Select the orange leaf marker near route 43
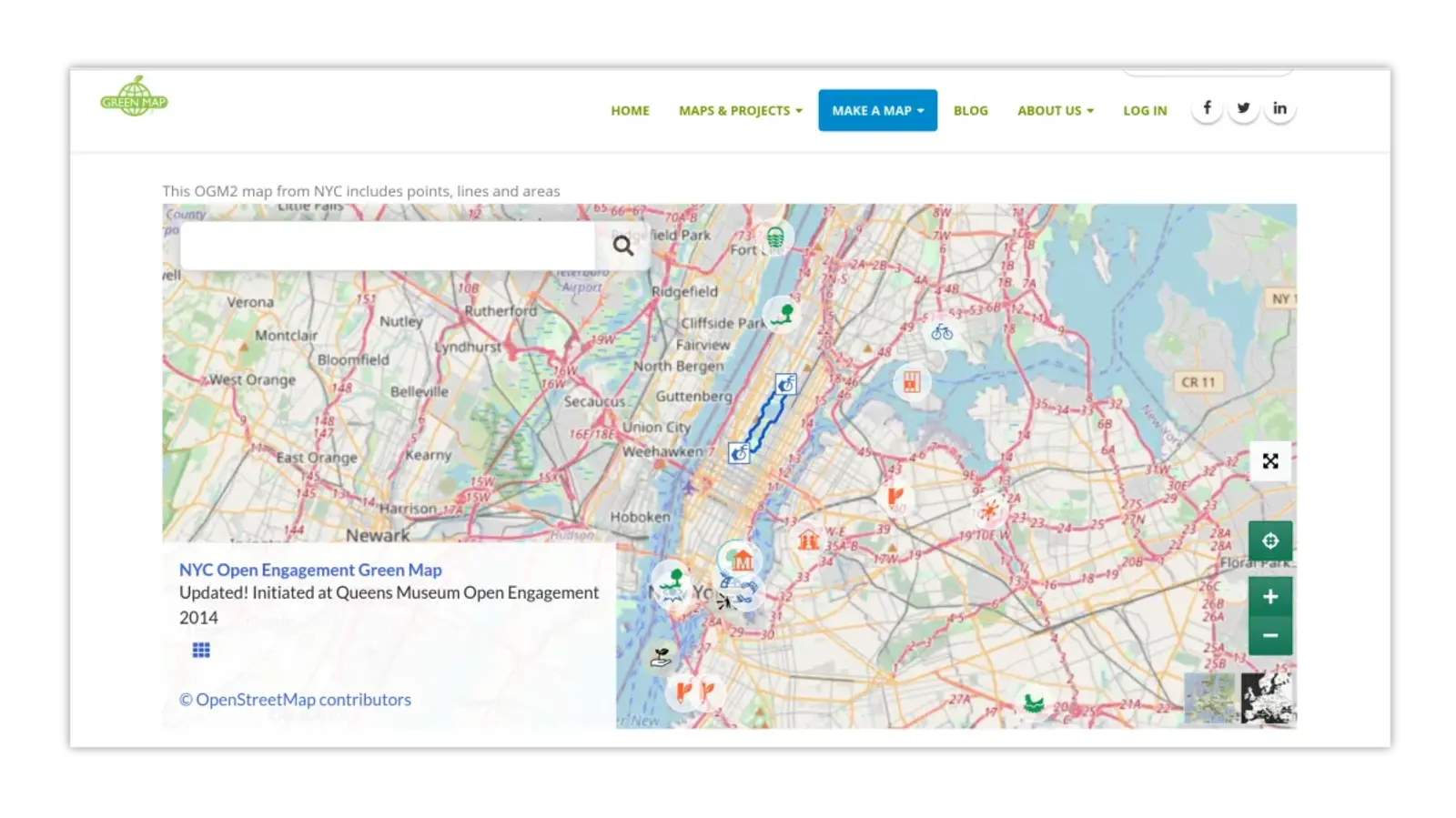The image size is (1456, 818). tap(896, 496)
